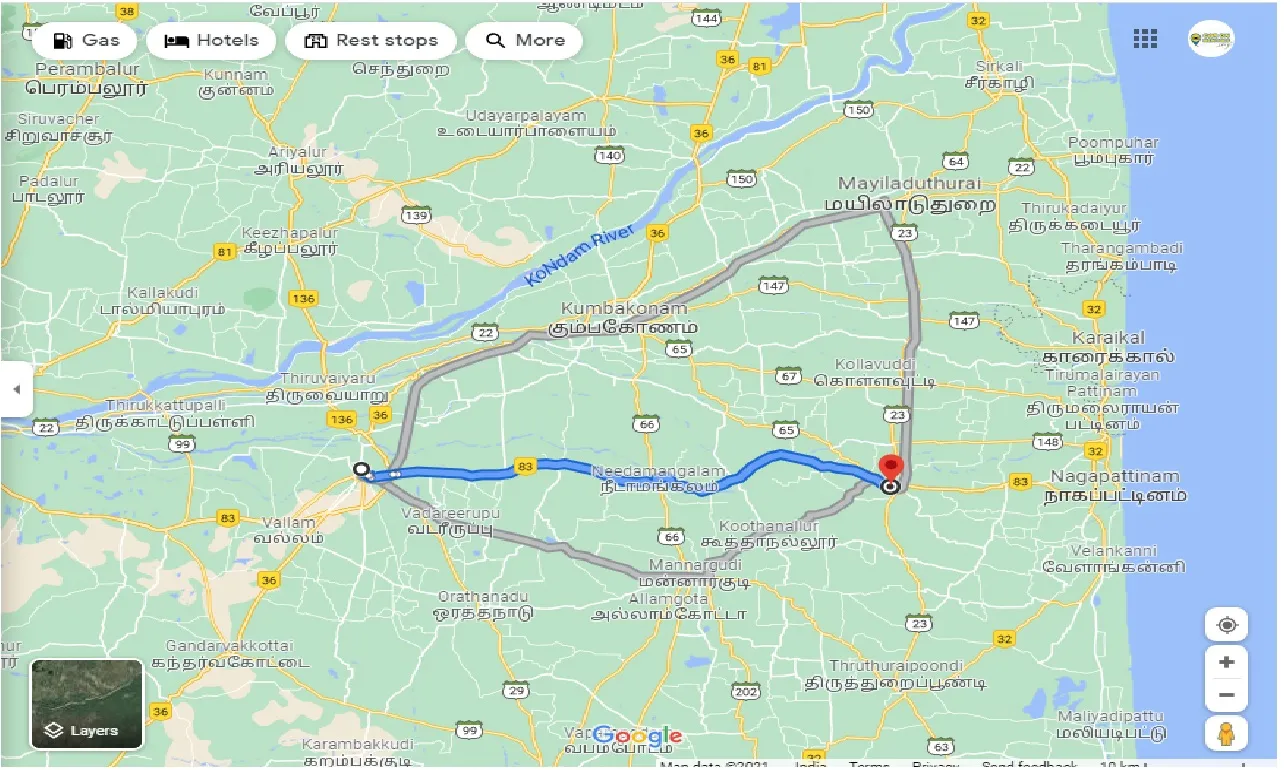
Task: Zoom out with the minus button
Action: pos(1227,695)
